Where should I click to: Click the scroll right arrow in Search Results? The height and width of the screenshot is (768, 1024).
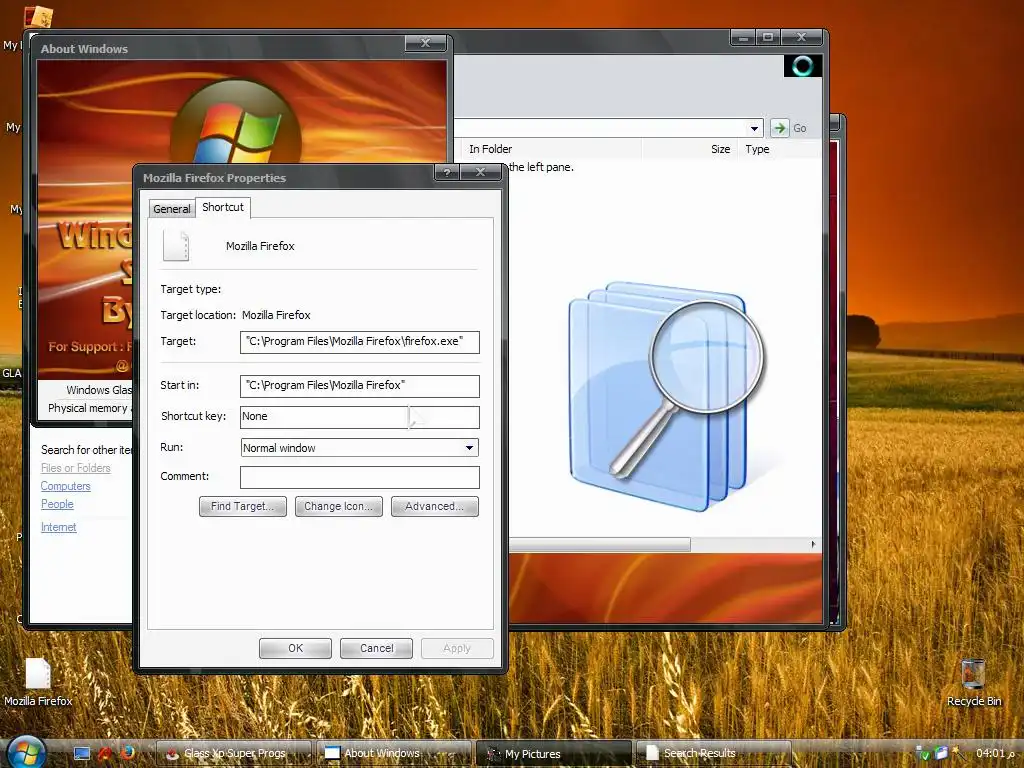pyautogui.click(x=813, y=544)
